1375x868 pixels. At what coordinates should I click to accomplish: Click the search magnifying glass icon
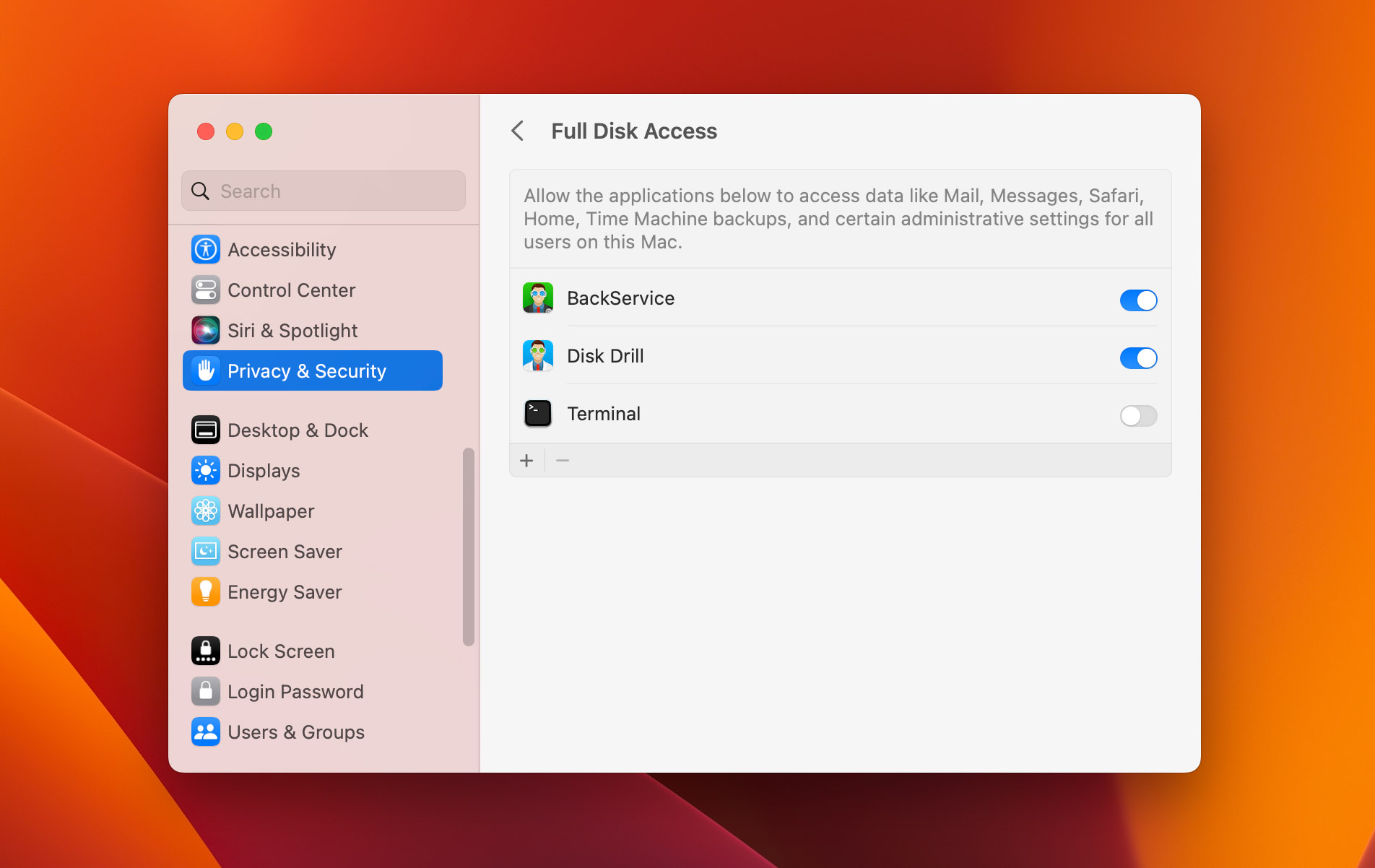click(200, 191)
